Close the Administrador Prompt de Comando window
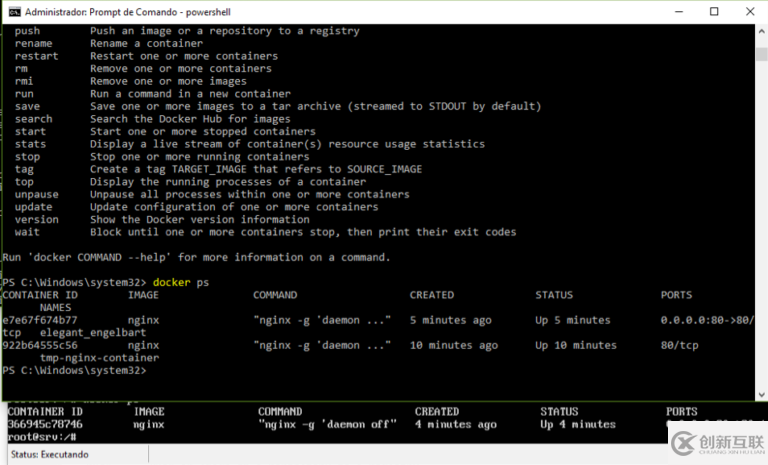768x465 pixels. pos(750,12)
